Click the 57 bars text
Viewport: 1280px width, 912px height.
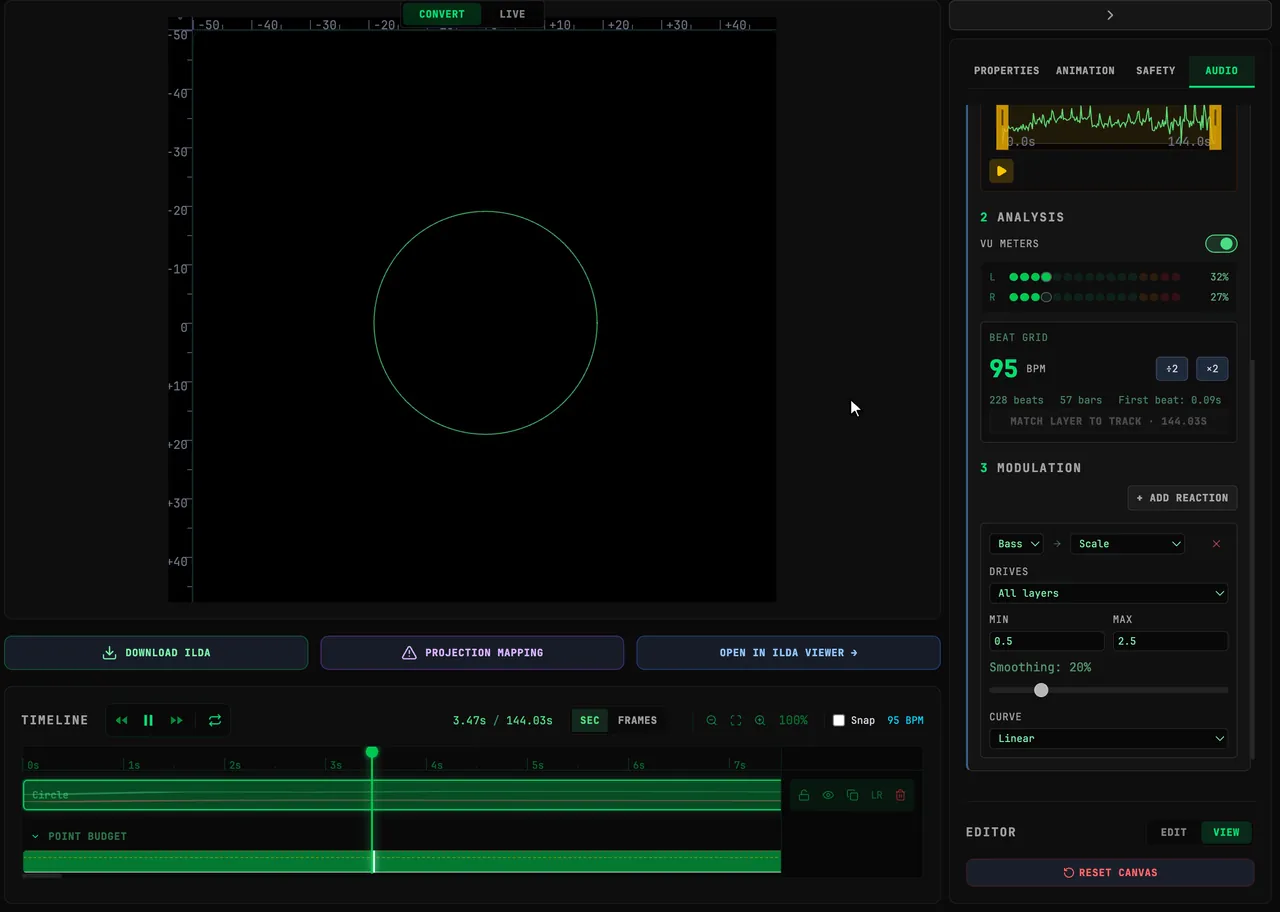[1081, 400]
